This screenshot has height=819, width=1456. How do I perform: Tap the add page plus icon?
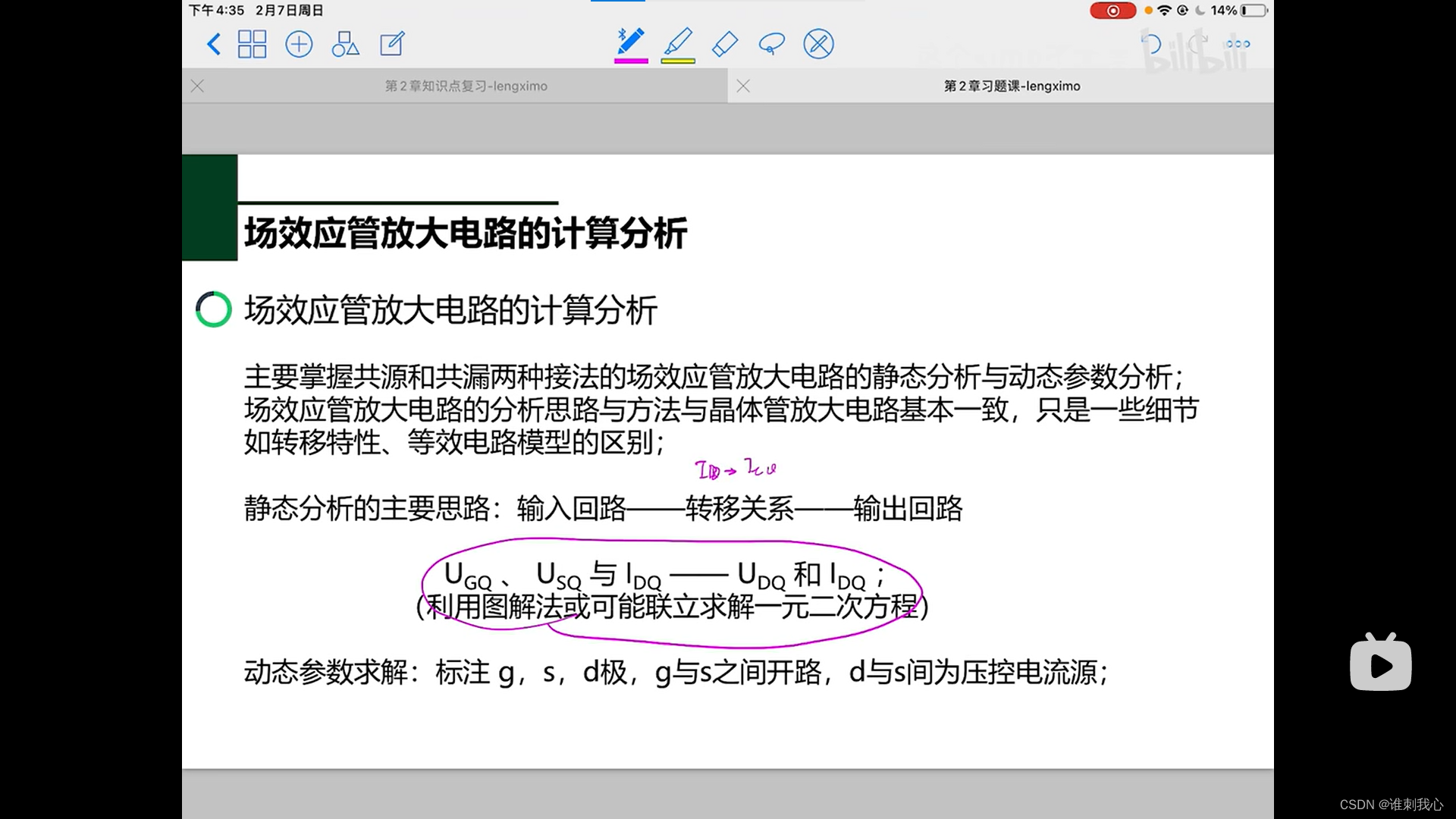(299, 44)
